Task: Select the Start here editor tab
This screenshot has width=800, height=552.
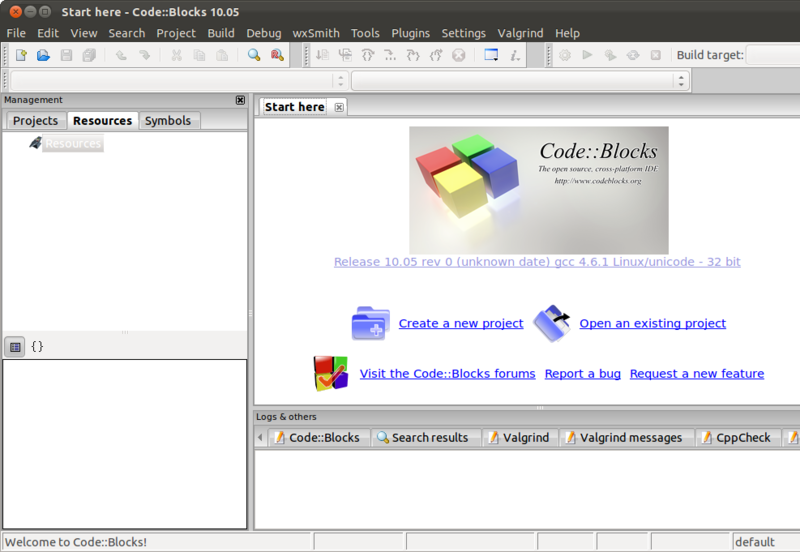Action: pyautogui.click(x=294, y=107)
